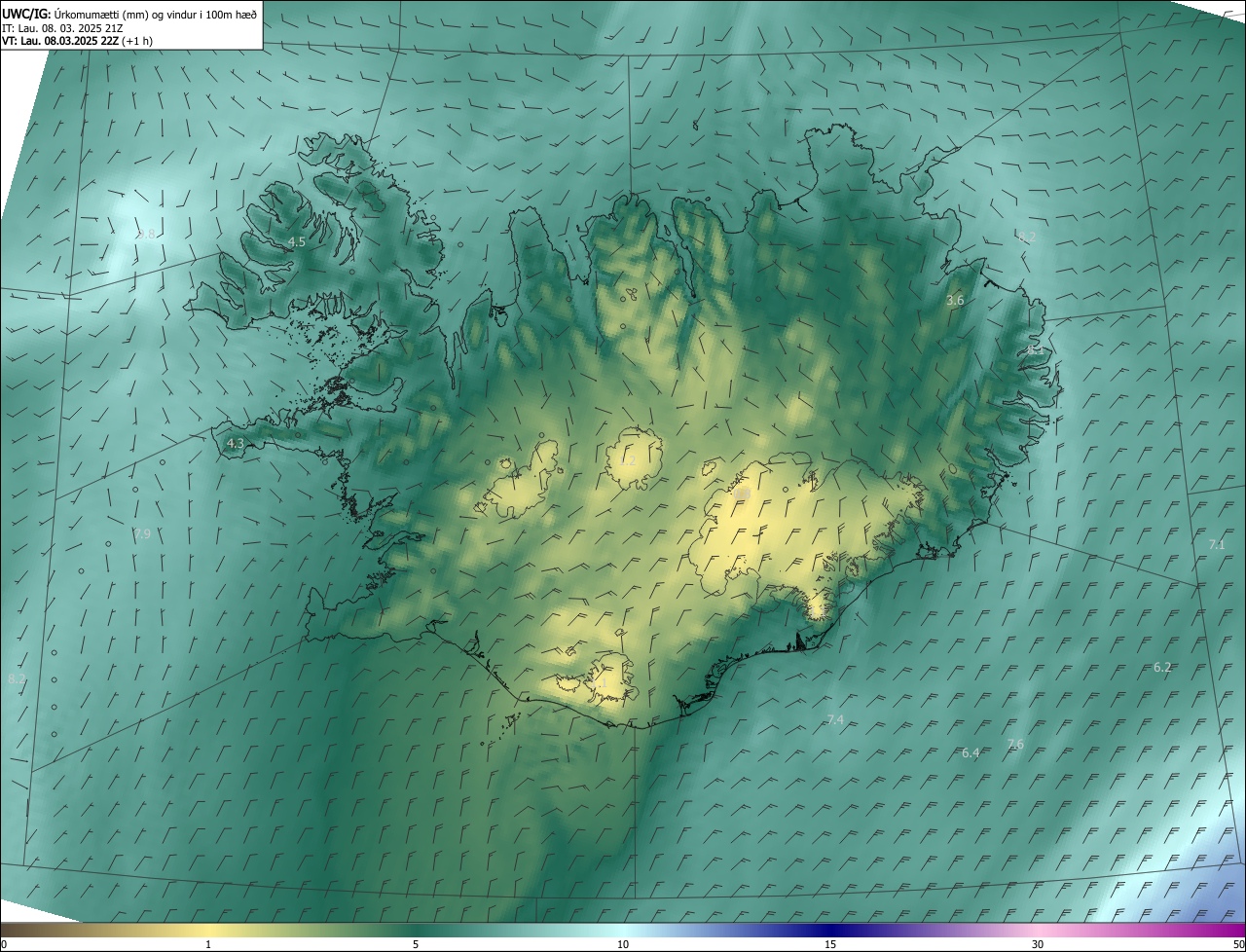The width and height of the screenshot is (1246, 952).
Task: Click the title line starting with UWC/IG: Úrkomumætti
Action: (129, 13)
